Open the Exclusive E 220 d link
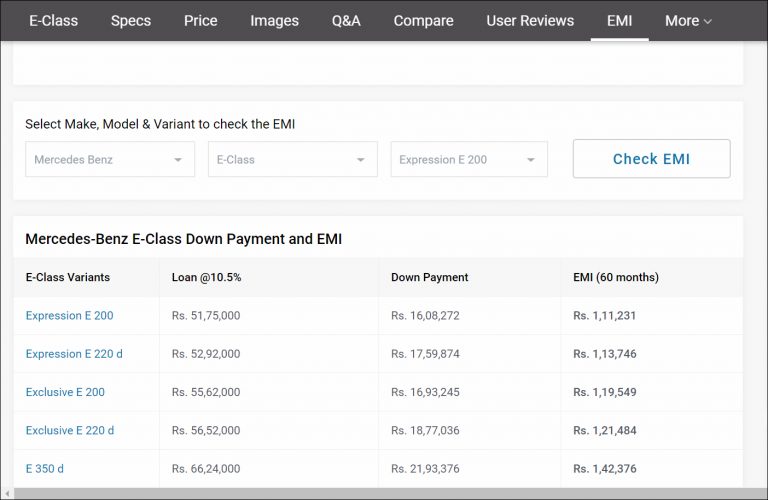Image resolution: width=768 pixels, height=500 pixels. click(70, 430)
